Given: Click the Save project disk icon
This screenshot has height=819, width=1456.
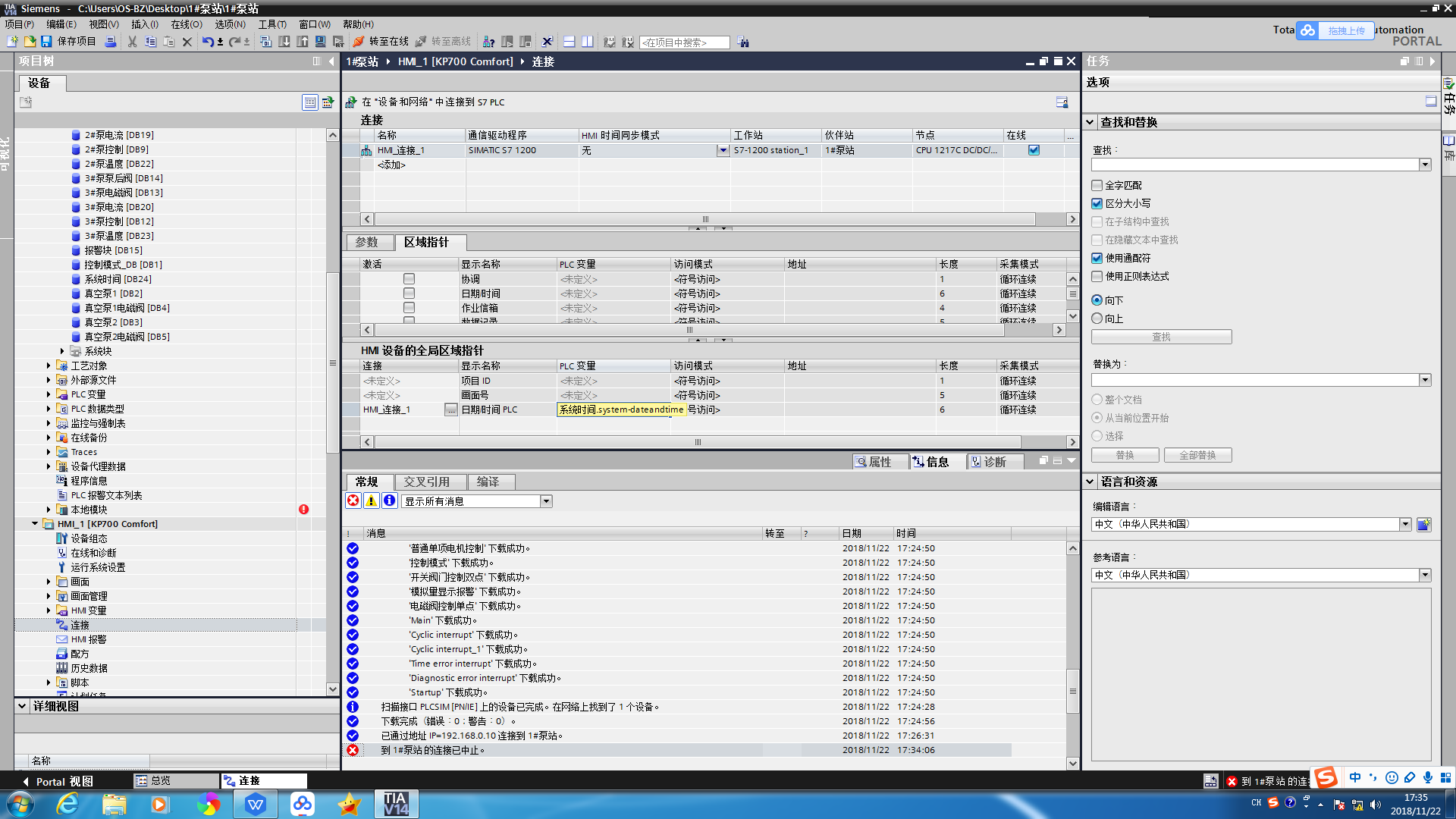Looking at the screenshot, I should click(46, 42).
